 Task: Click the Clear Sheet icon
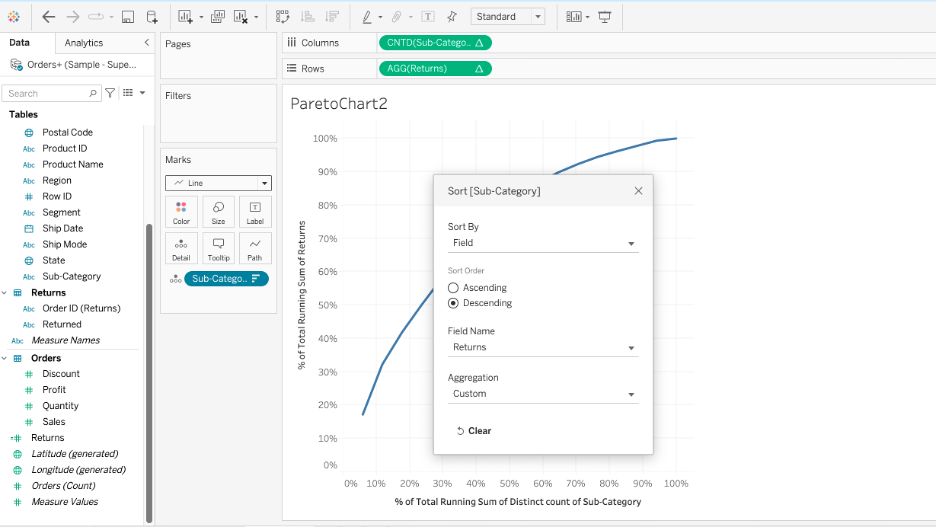click(x=241, y=17)
